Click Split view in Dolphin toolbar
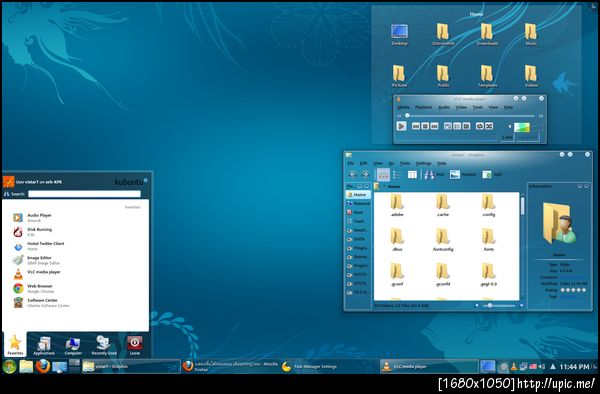 [x=492, y=175]
